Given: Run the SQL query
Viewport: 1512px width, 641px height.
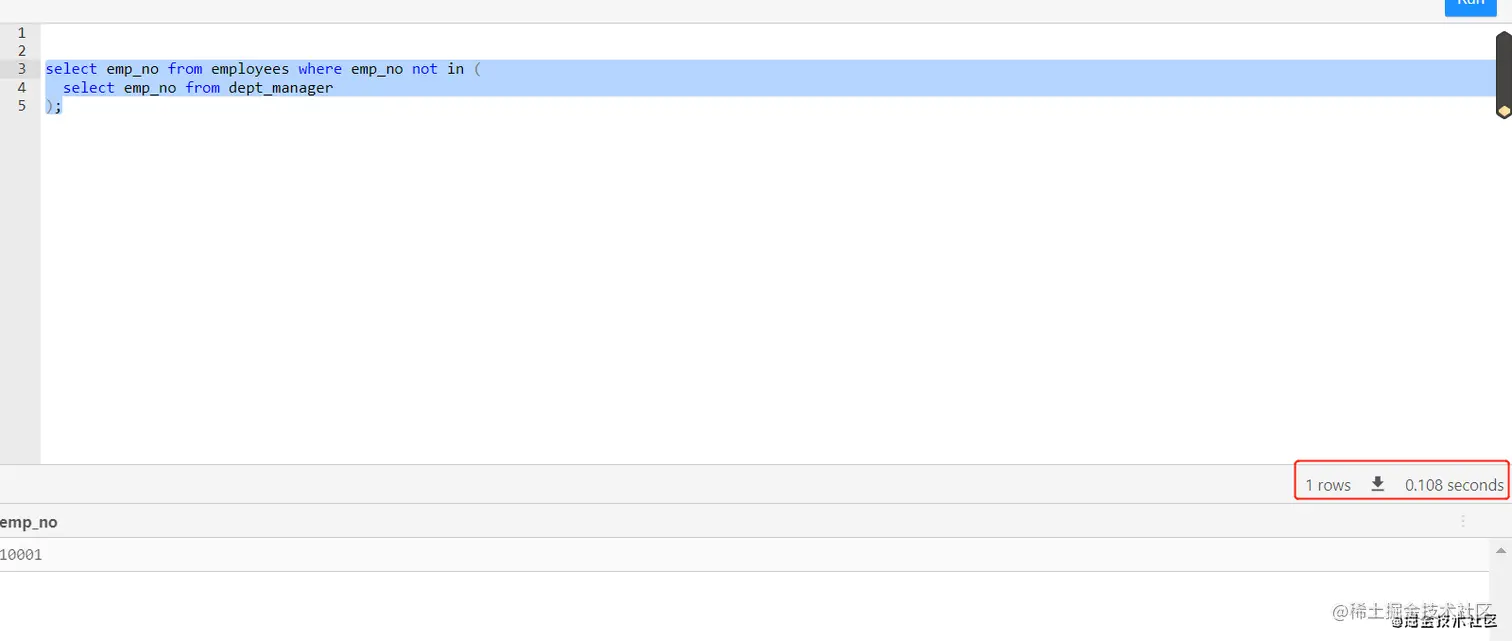Looking at the screenshot, I should 1470,5.
